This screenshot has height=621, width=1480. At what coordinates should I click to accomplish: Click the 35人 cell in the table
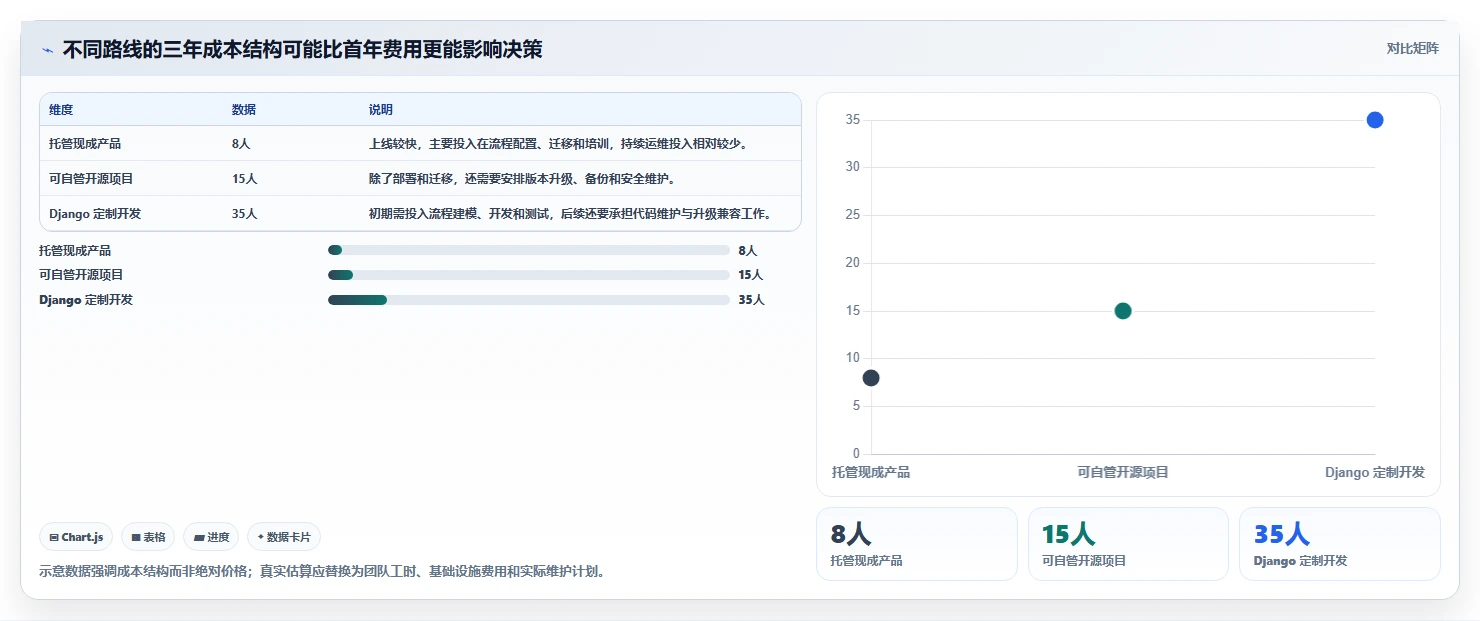(245, 214)
